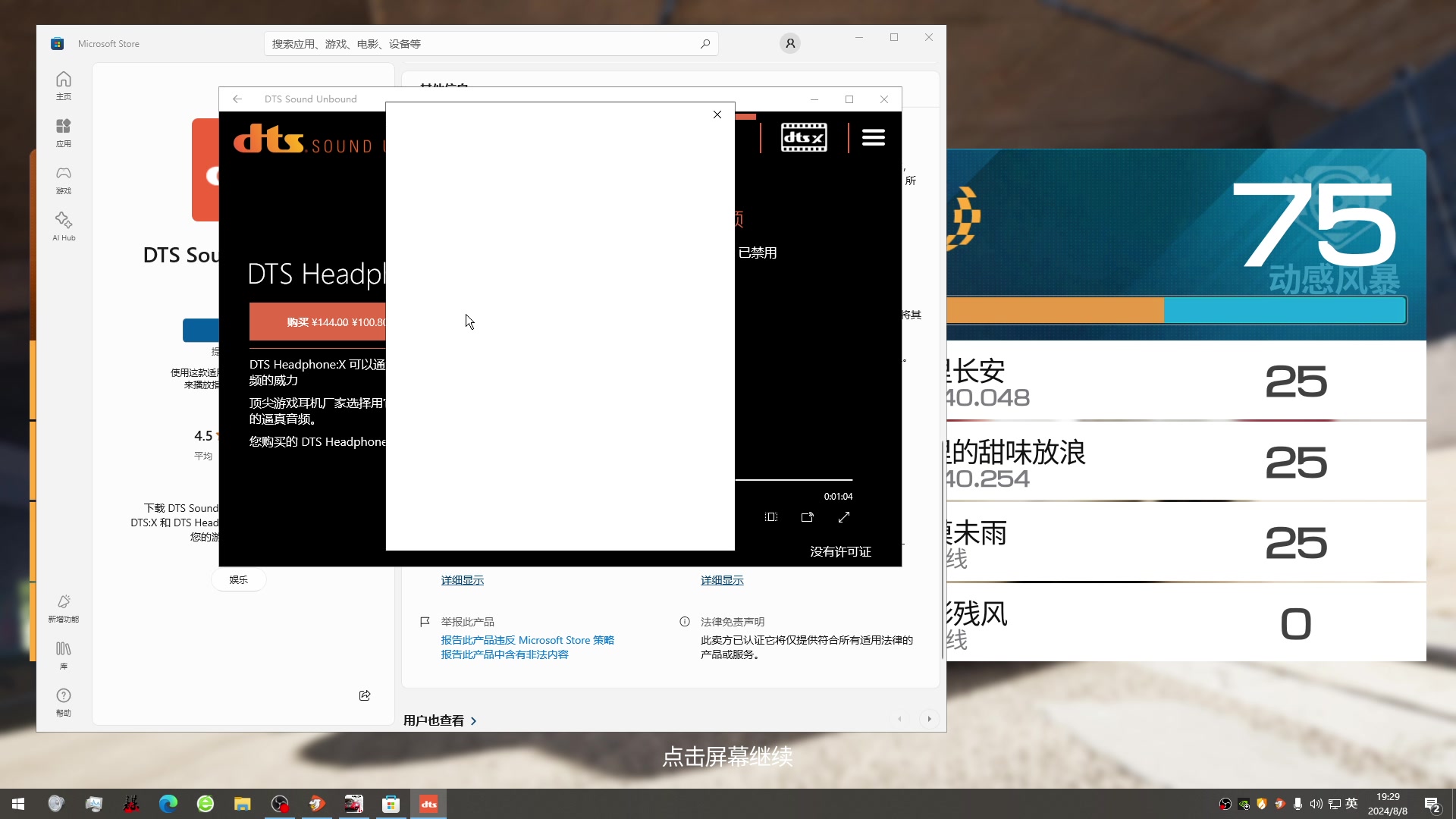The width and height of the screenshot is (1456, 819).
Task: Click the 4.5 average rating
Action: [x=203, y=436]
